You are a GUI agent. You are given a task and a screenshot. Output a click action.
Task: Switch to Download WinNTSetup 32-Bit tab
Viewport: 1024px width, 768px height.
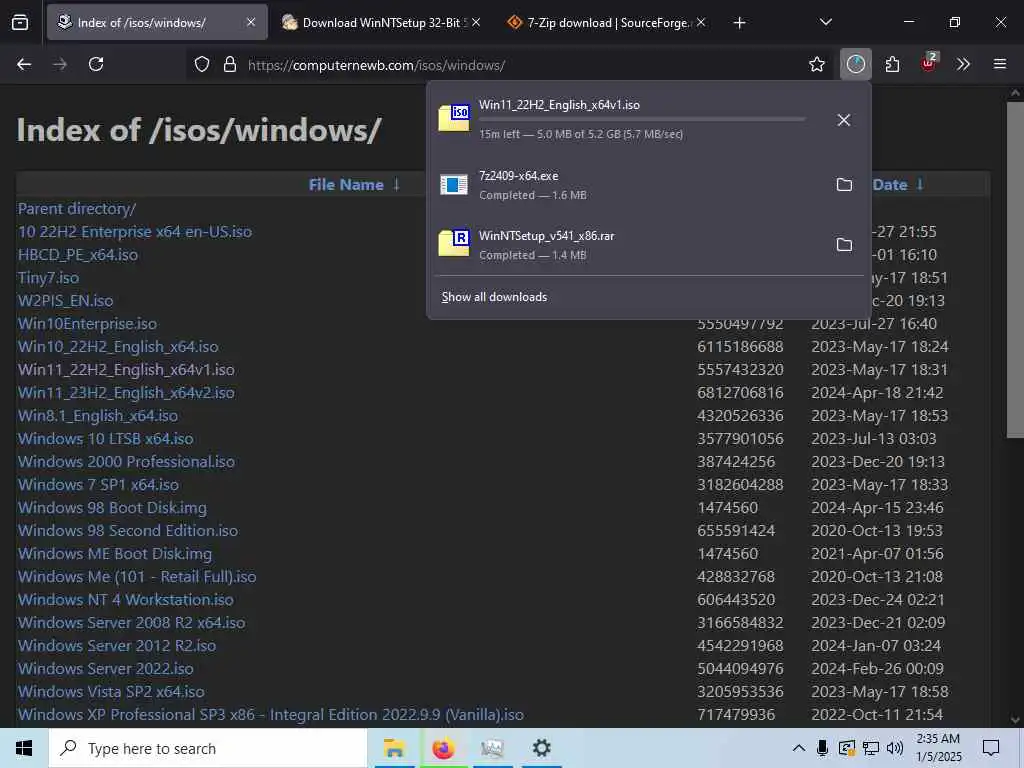click(x=381, y=23)
